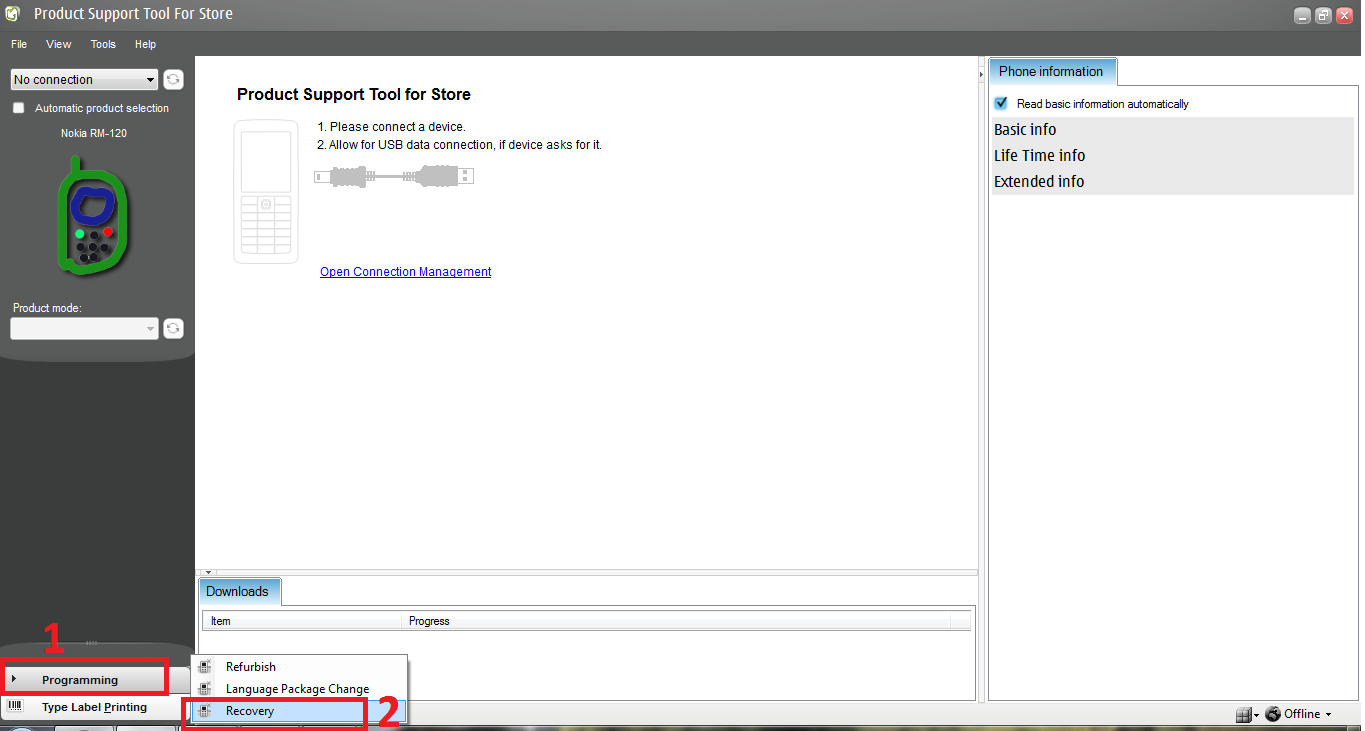Screen dimensions: 1365x731
Task: Choose Language Package Change menu entry
Action: click(299, 689)
